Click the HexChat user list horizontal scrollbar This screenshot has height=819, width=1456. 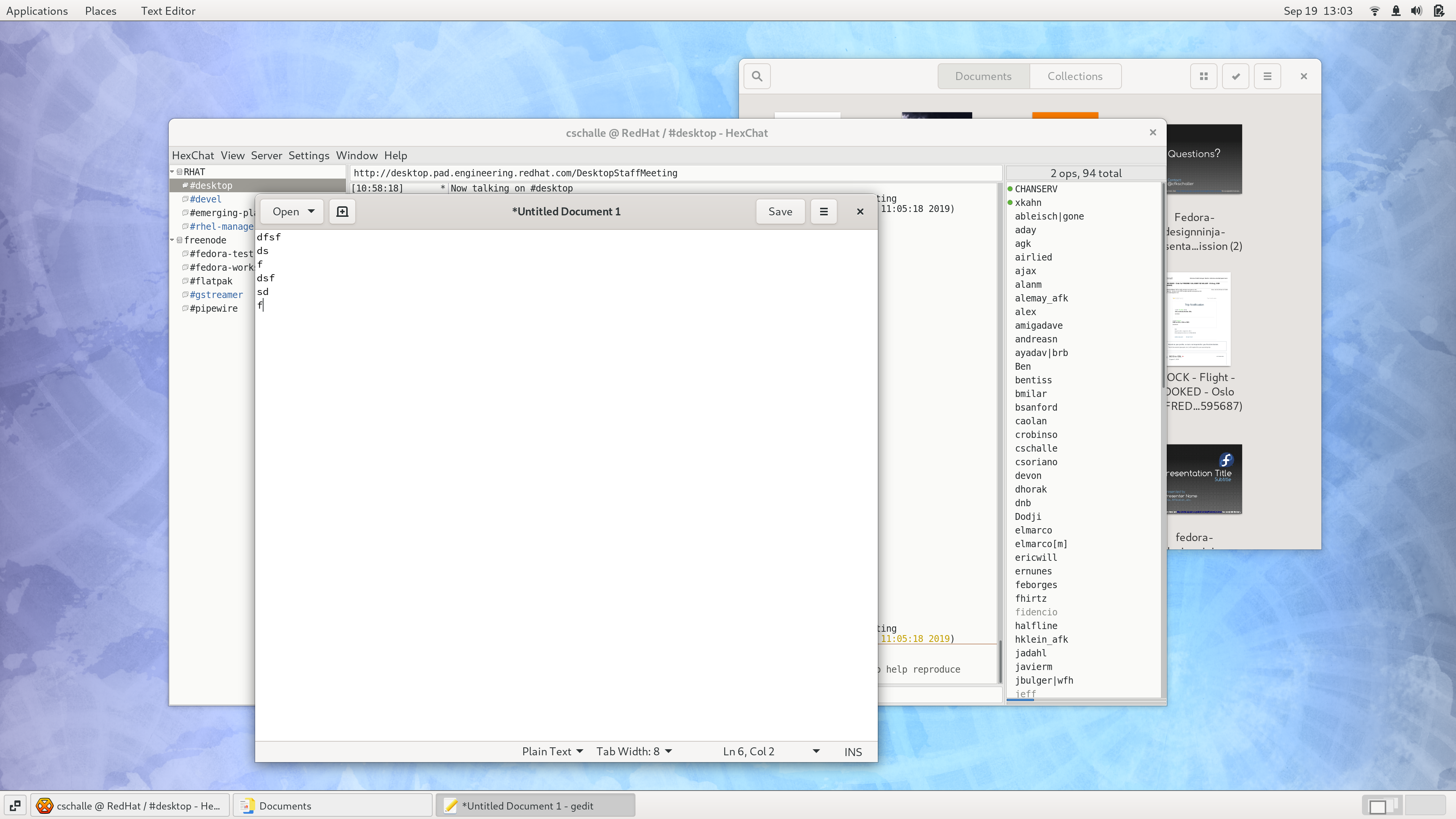pos(1020,700)
